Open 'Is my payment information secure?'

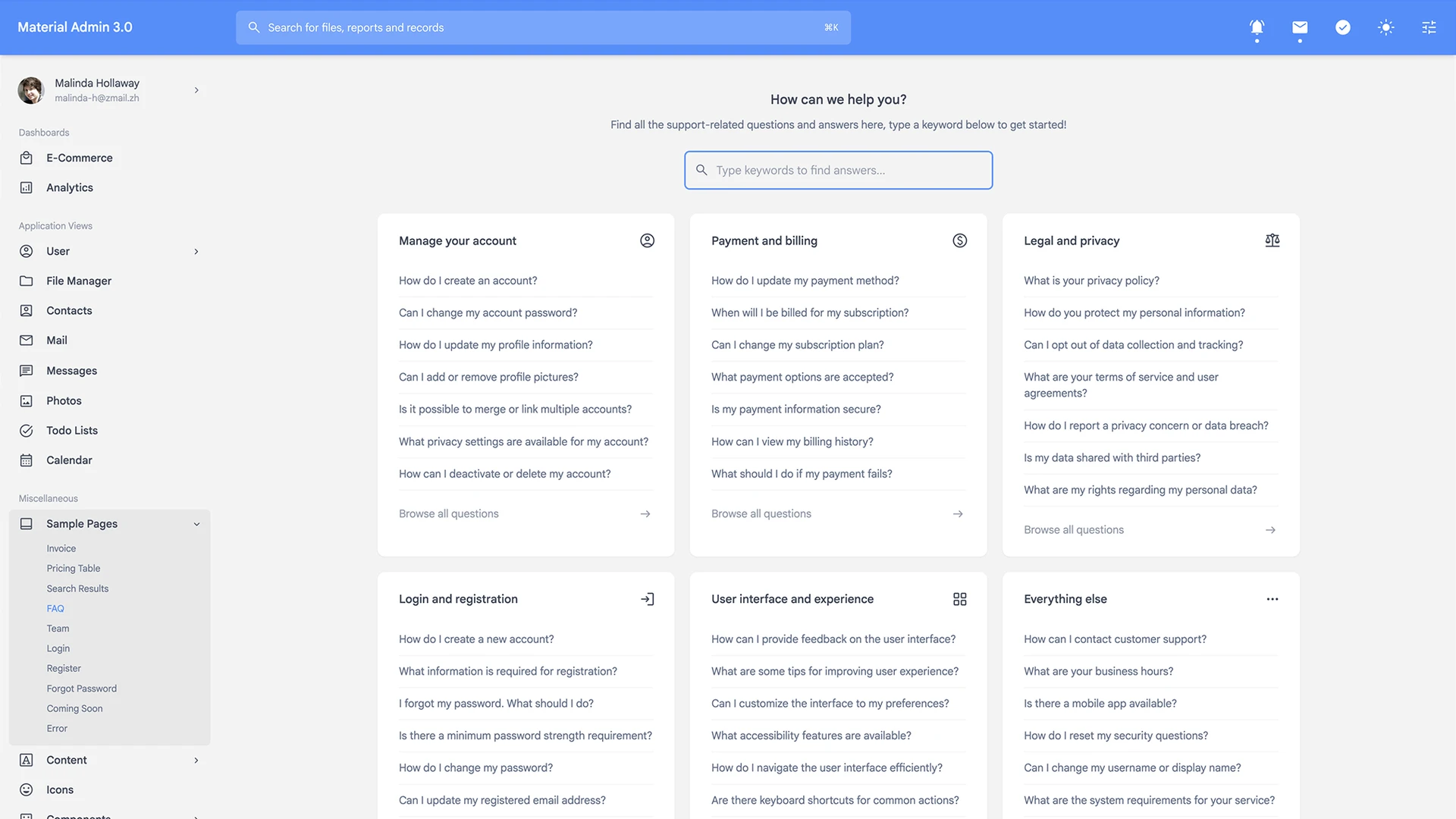pos(795,409)
